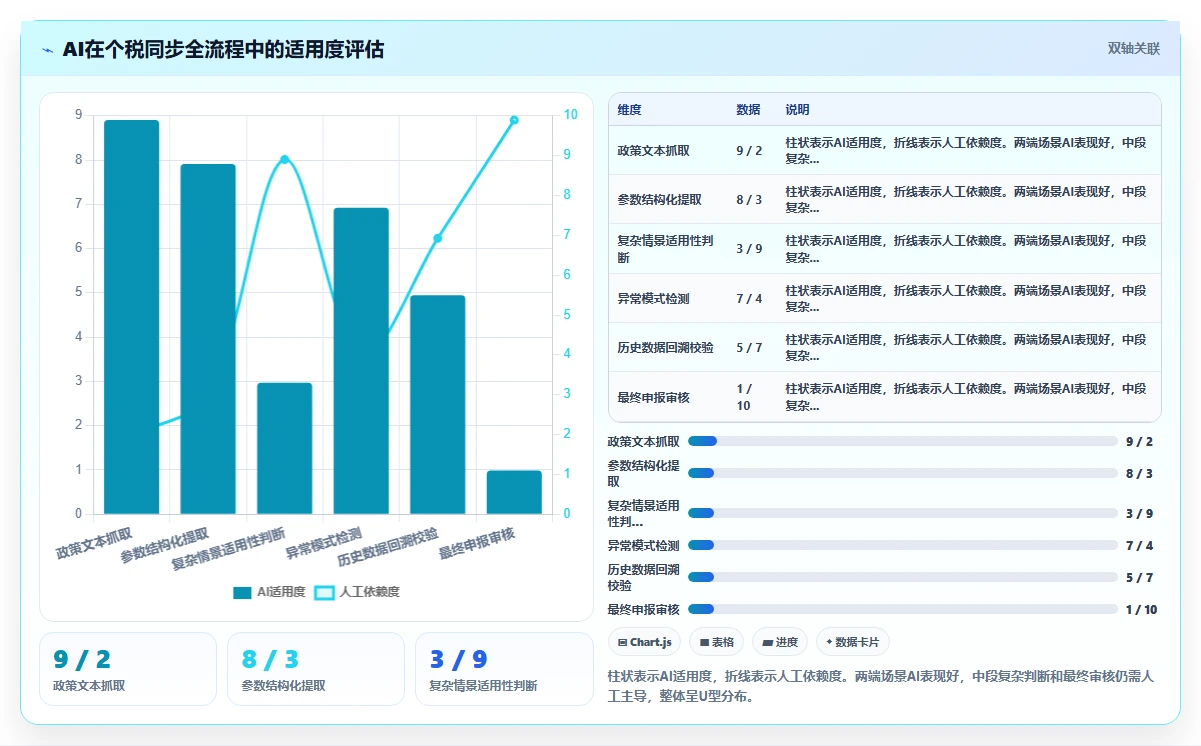Click the 说明 table column header
Viewport: 1201px width, 746px height.
968,109
